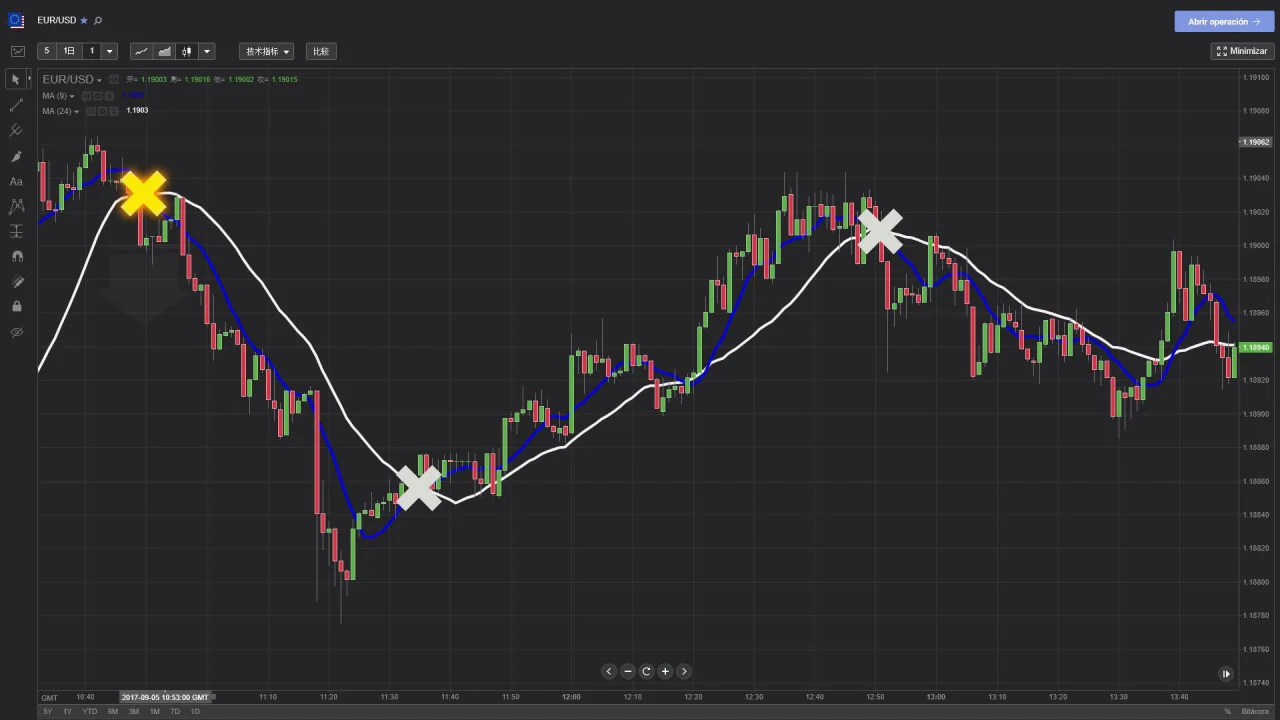
Task: Select the Aa text annotation tool
Action: pos(16,181)
